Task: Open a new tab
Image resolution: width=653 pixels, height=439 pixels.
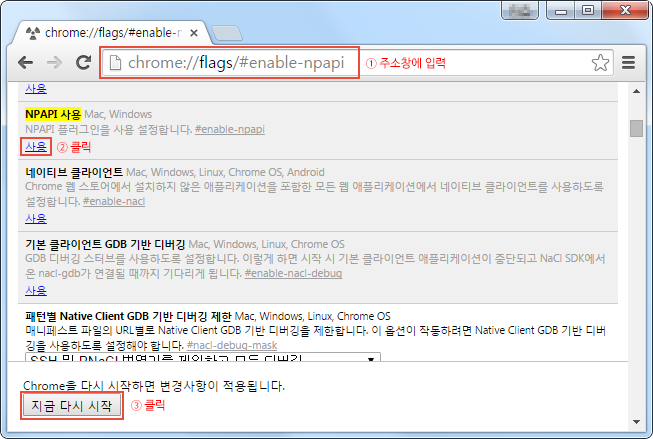Action: point(227,33)
